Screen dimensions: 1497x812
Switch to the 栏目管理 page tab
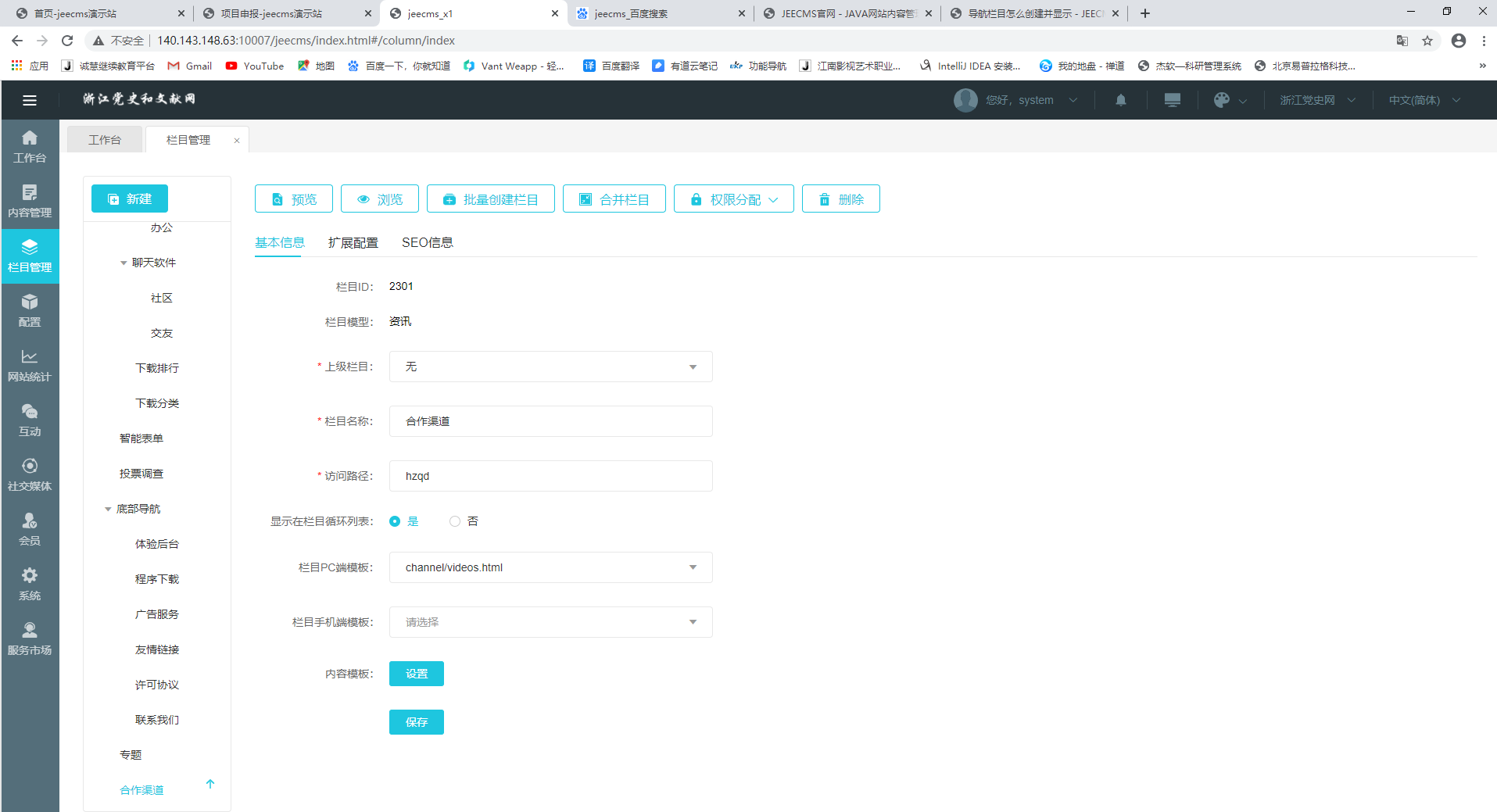(188, 140)
